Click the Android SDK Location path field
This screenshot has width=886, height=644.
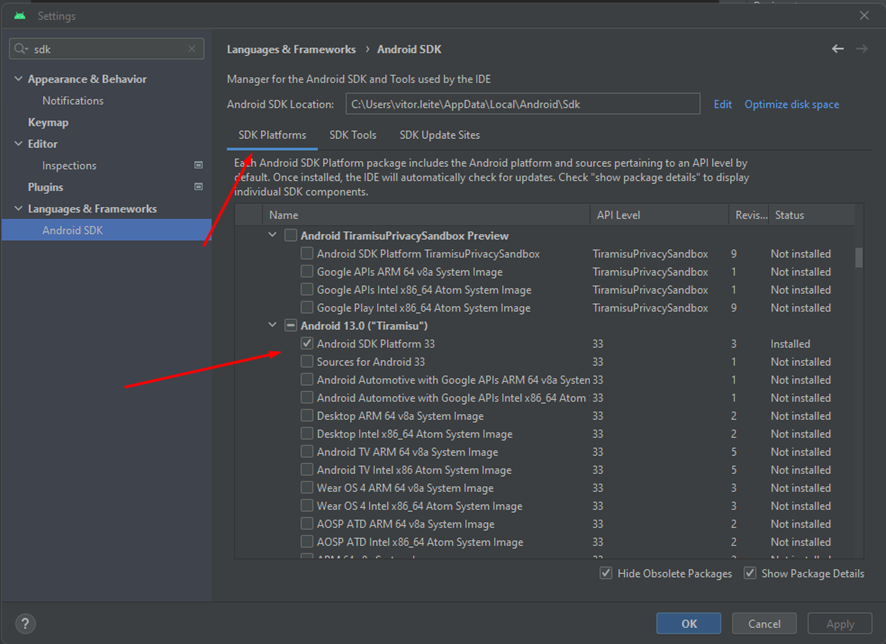click(522, 104)
